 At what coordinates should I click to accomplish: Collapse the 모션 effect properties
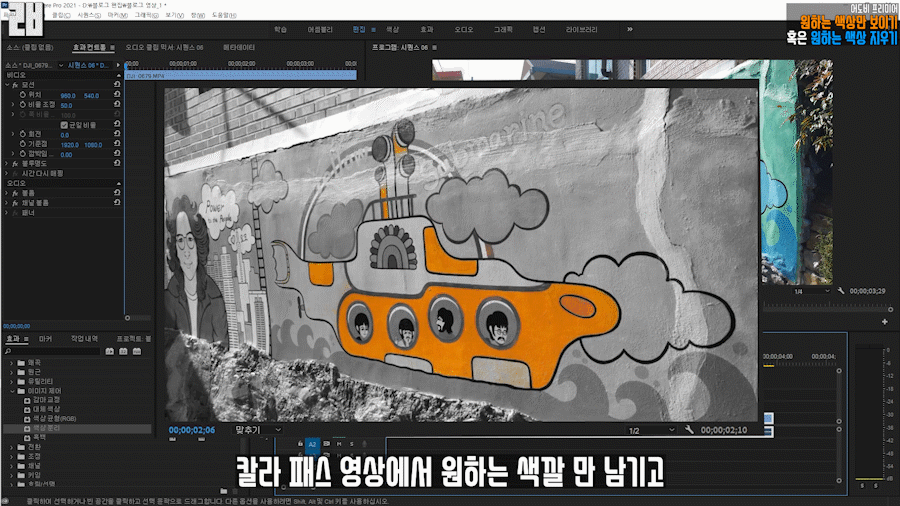point(7,84)
